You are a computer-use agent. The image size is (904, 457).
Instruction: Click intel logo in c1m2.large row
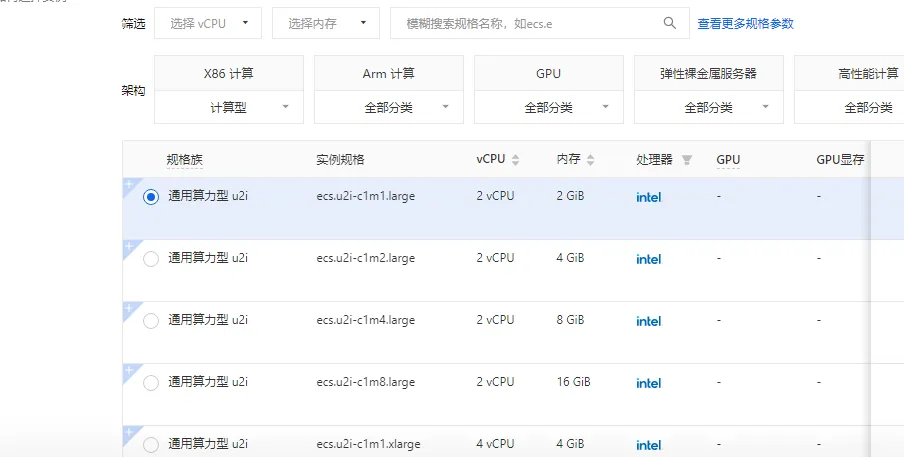tap(649, 259)
